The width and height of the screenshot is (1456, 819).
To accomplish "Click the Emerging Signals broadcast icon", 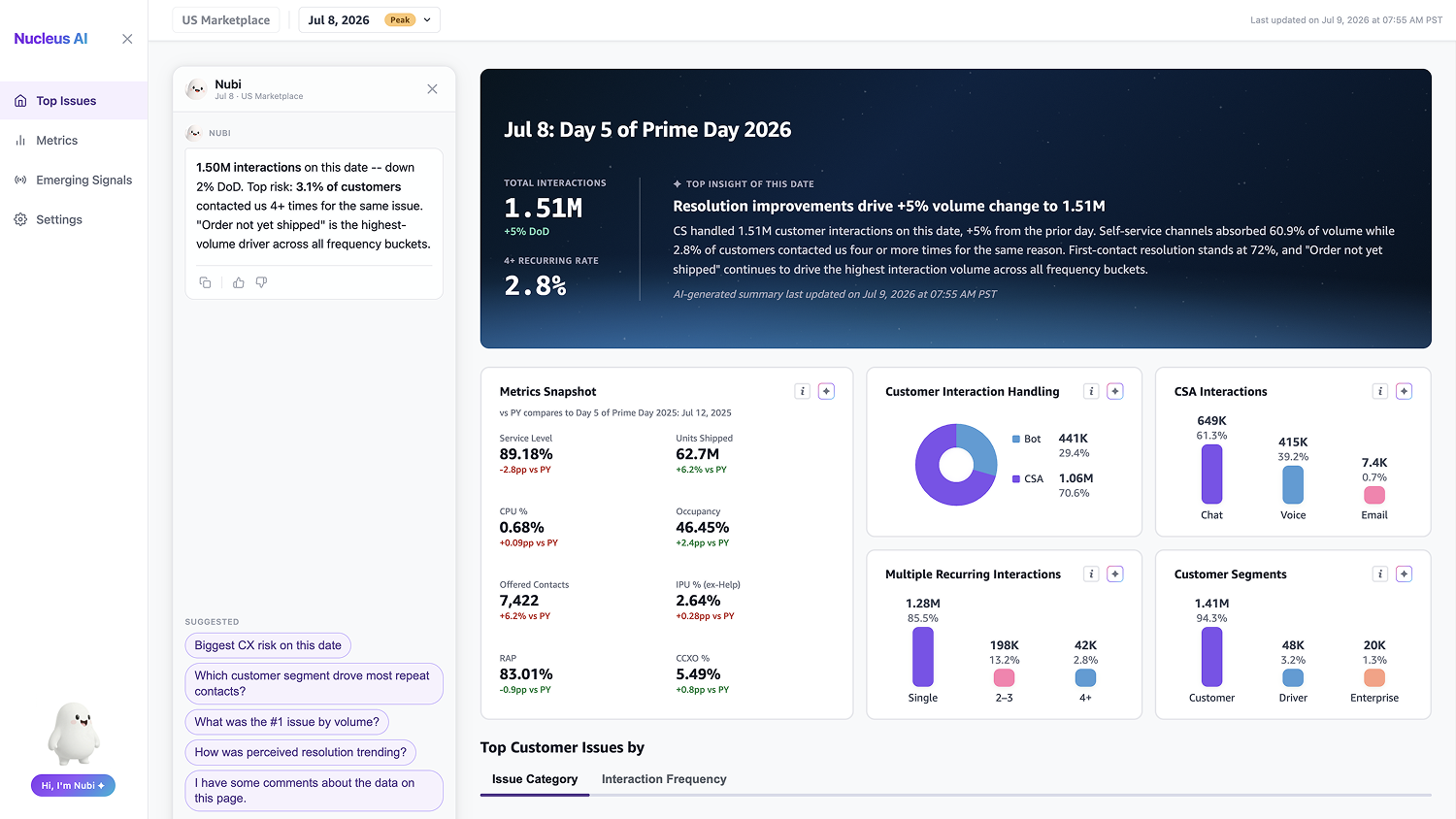I will 20,180.
